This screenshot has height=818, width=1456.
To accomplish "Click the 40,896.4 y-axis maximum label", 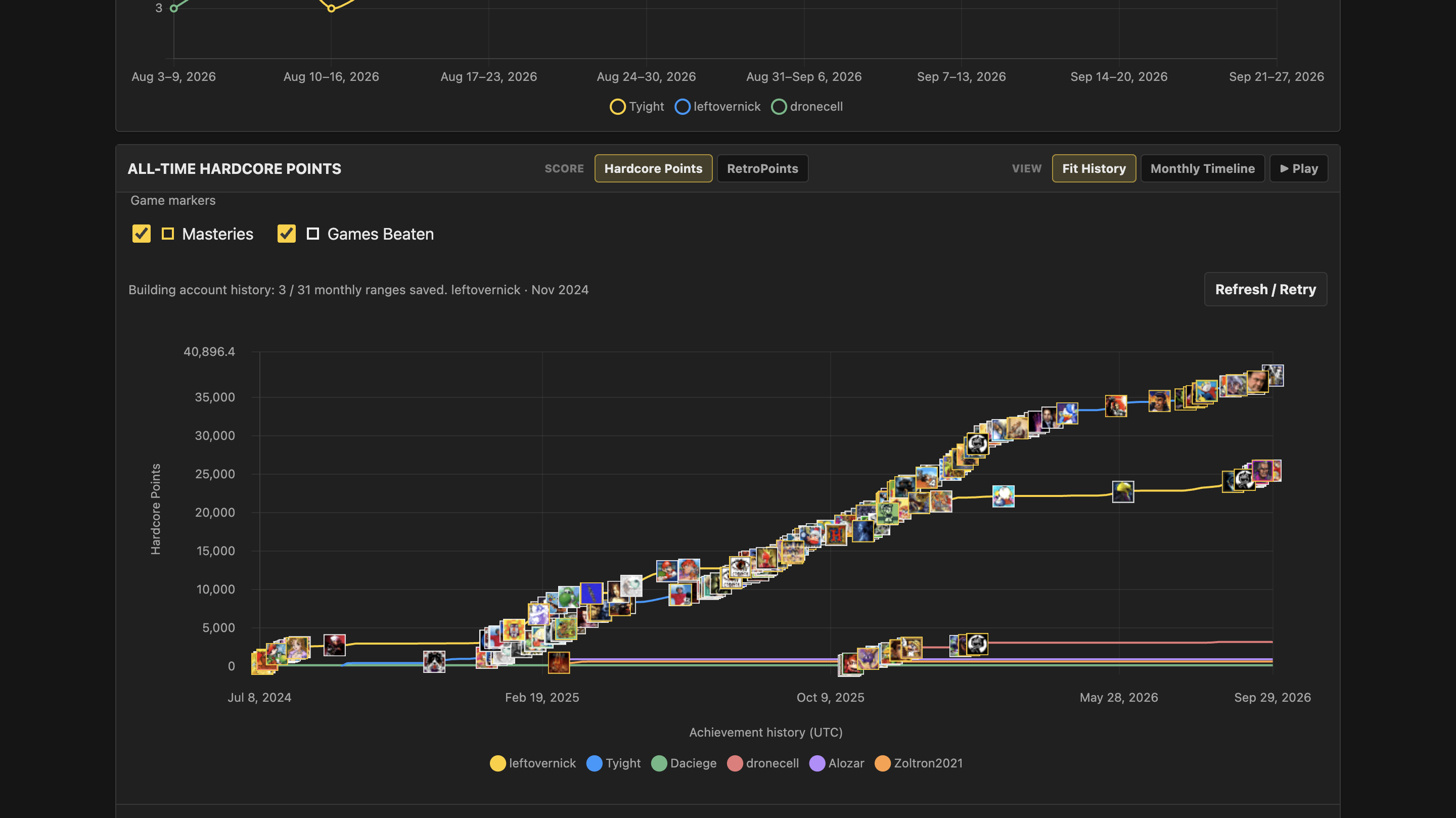I will click(x=209, y=352).
